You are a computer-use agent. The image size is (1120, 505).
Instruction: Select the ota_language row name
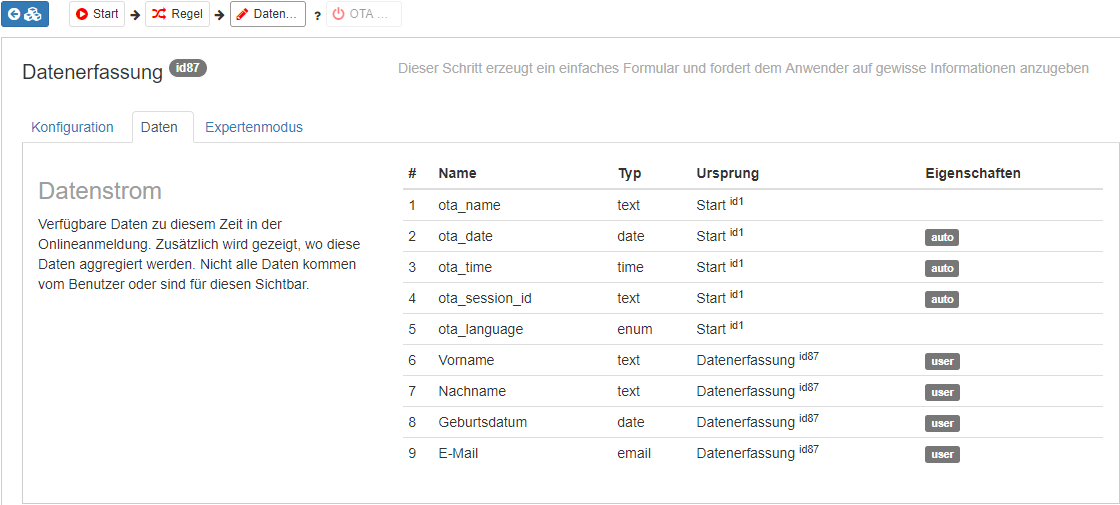(x=480, y=329)
